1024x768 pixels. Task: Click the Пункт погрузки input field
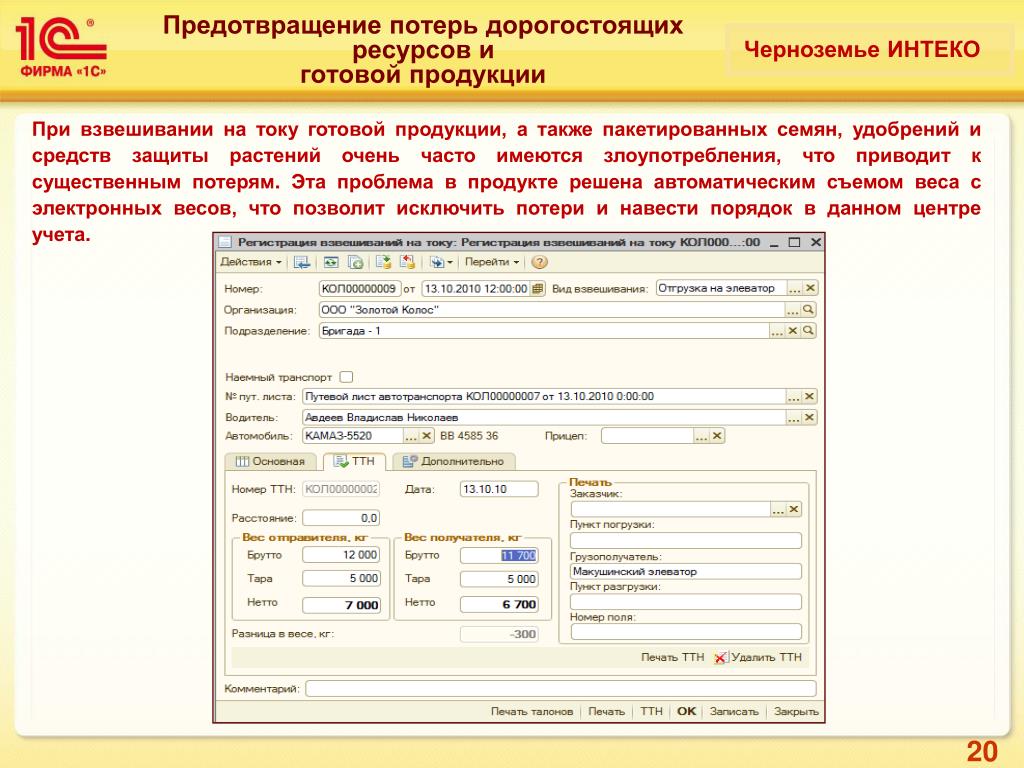[686, 540]
